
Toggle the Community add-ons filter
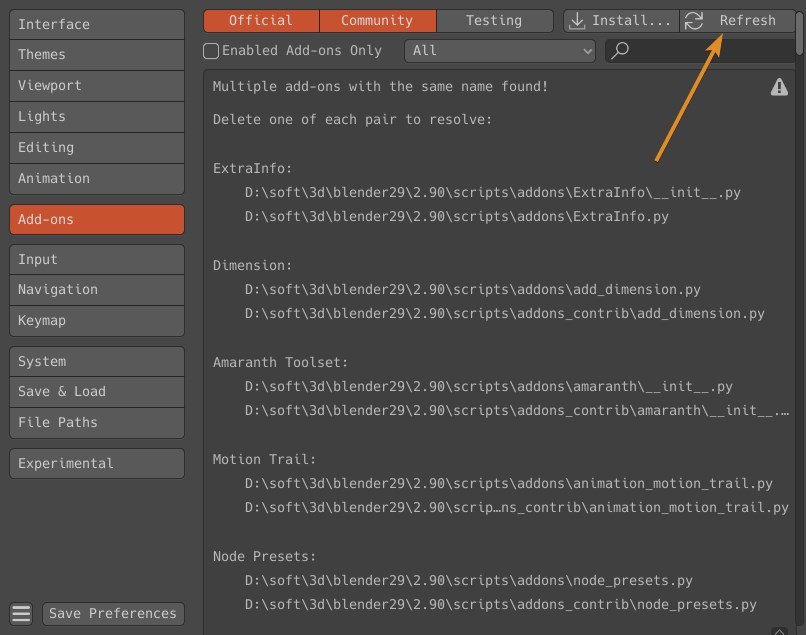coord(377,20)
